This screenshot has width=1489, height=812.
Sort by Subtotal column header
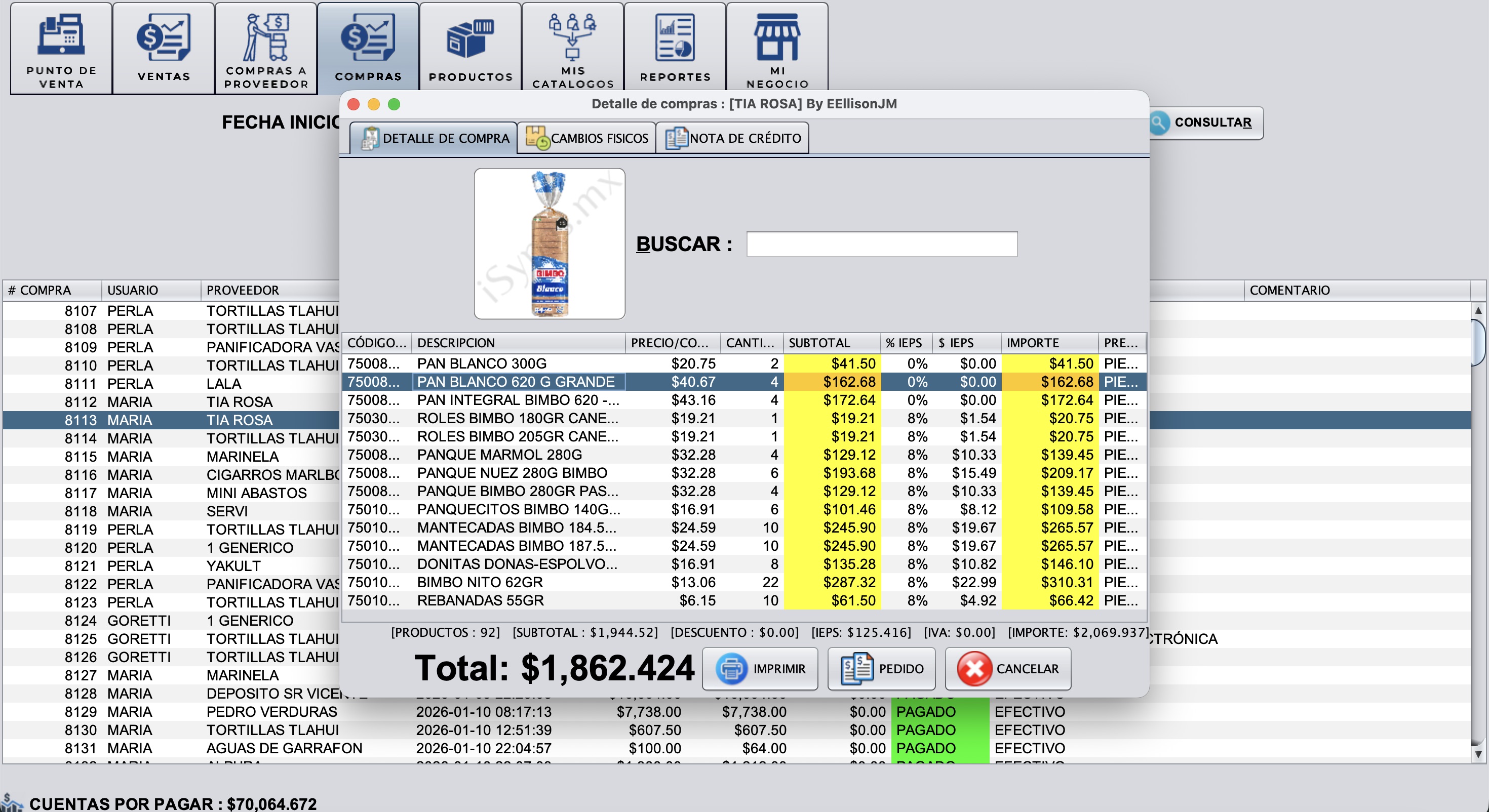tap(832, 343)
